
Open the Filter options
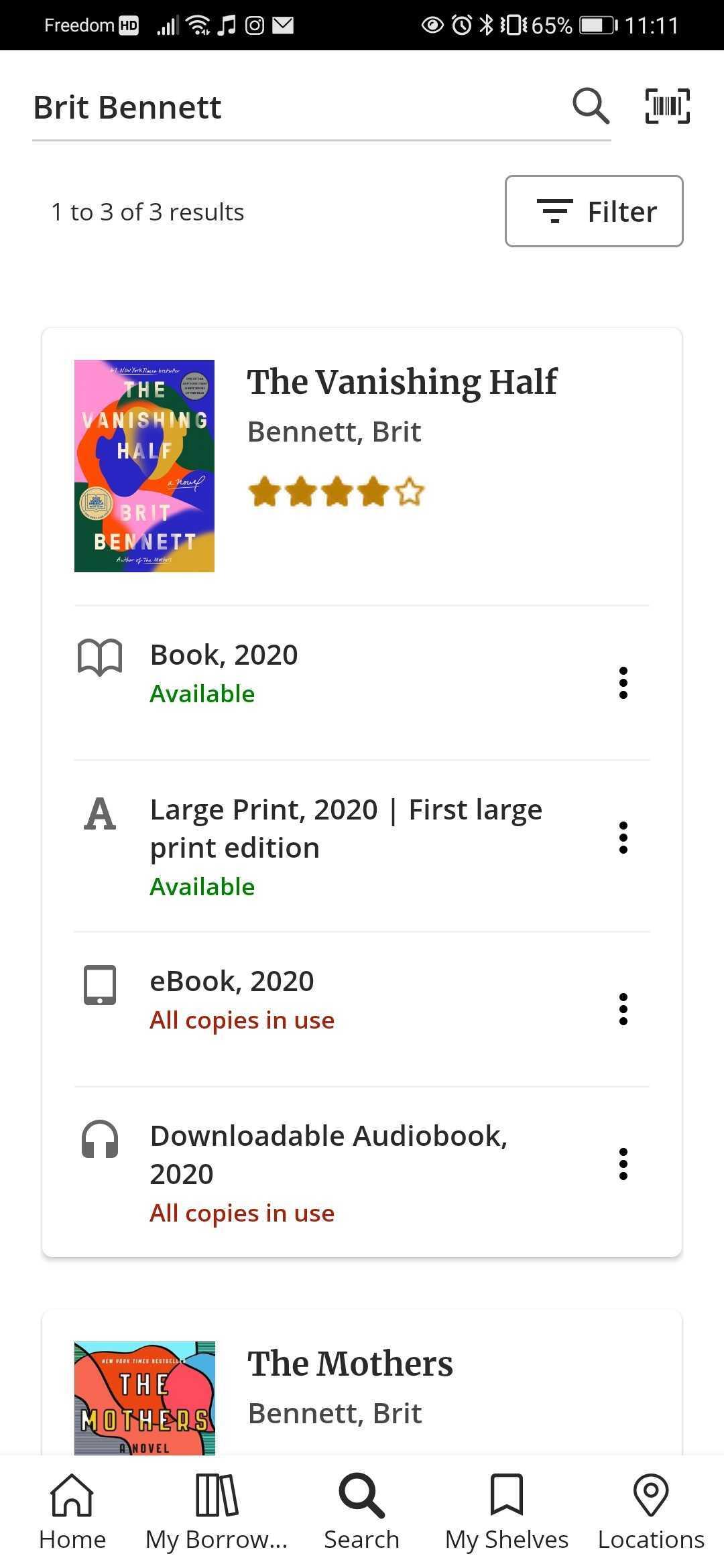(x=594, y=211)
